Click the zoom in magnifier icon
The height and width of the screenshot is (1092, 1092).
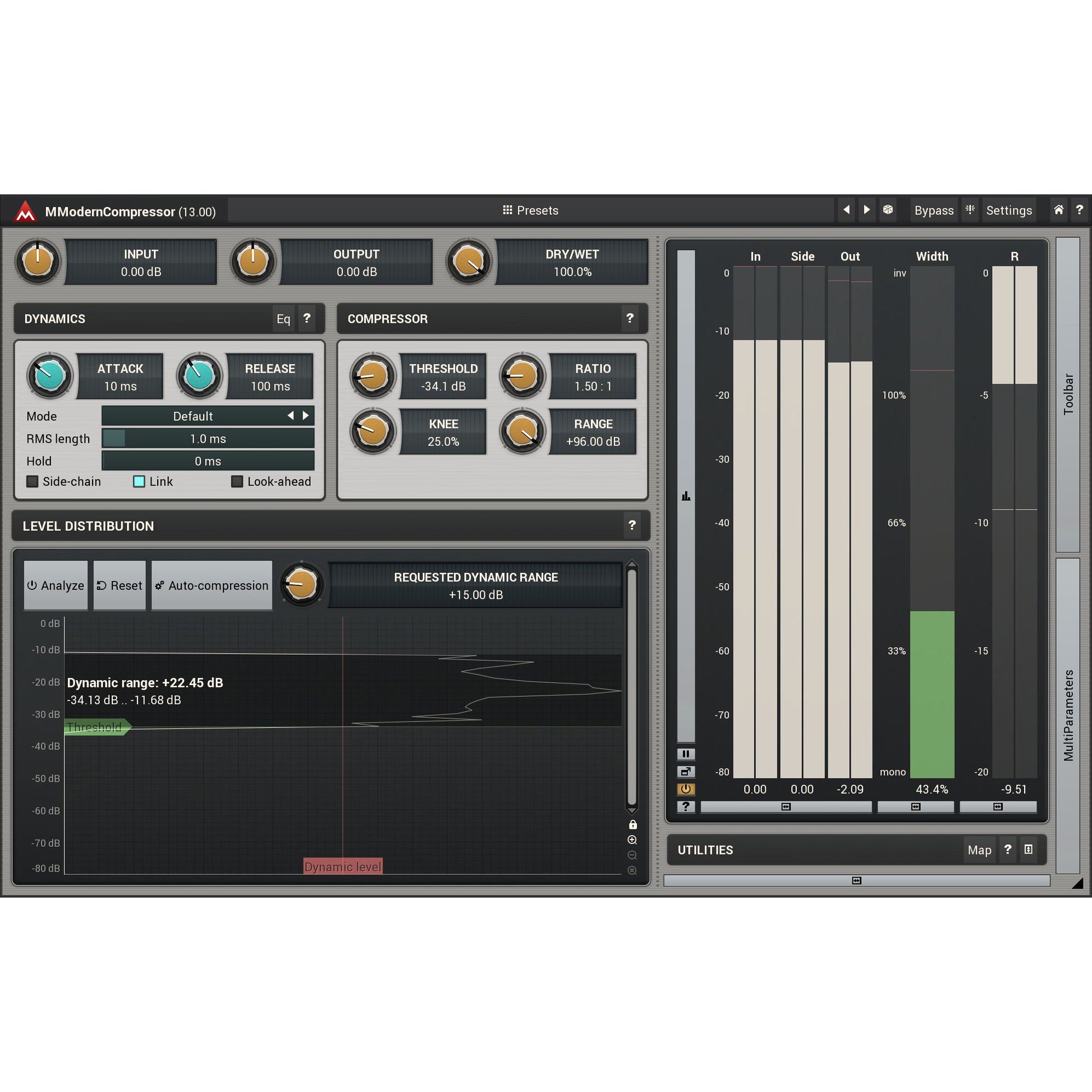632,840
